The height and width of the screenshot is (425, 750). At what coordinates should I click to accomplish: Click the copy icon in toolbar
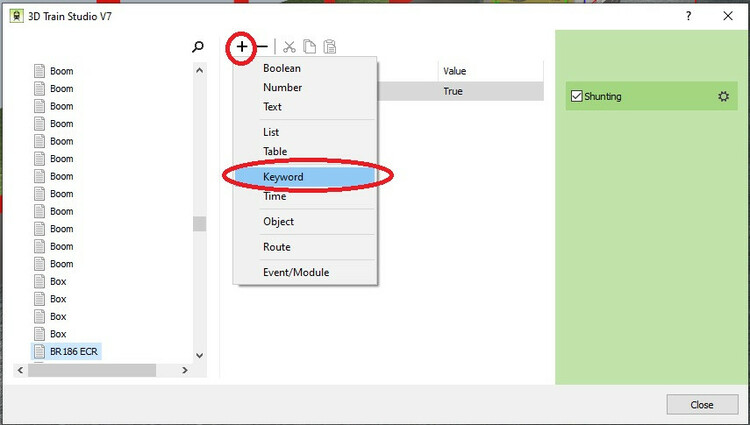(x=309, y=46)
